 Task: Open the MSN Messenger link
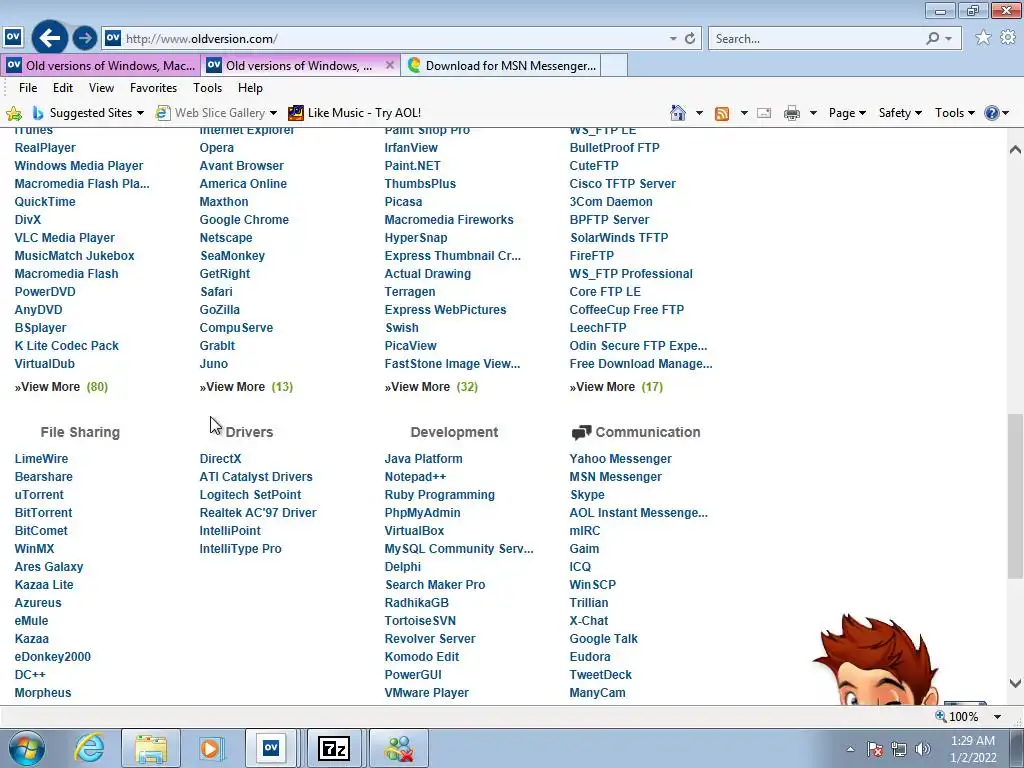point(615,477)
